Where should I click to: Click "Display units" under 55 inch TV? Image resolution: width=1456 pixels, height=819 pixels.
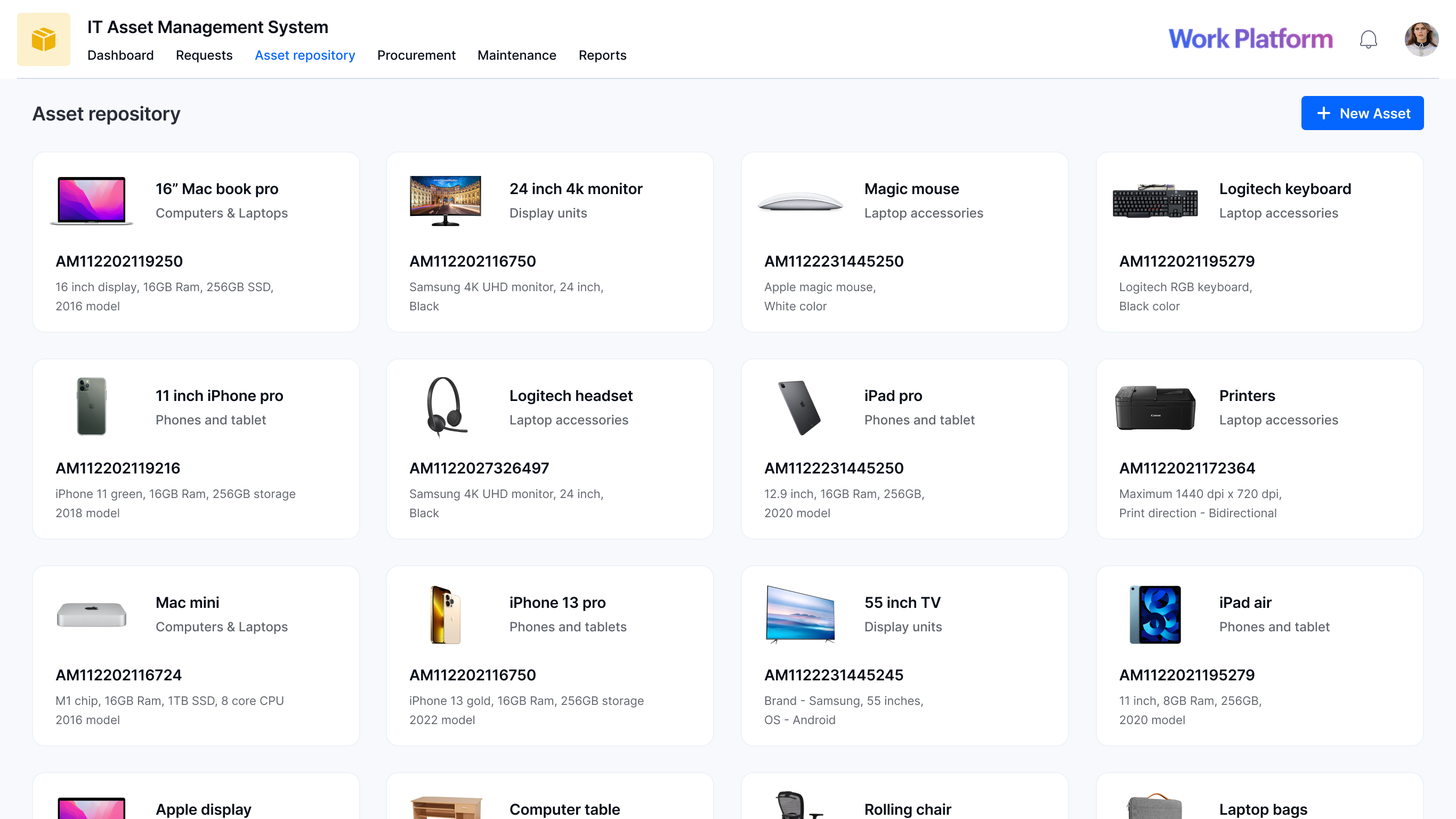tap(903, 627)
